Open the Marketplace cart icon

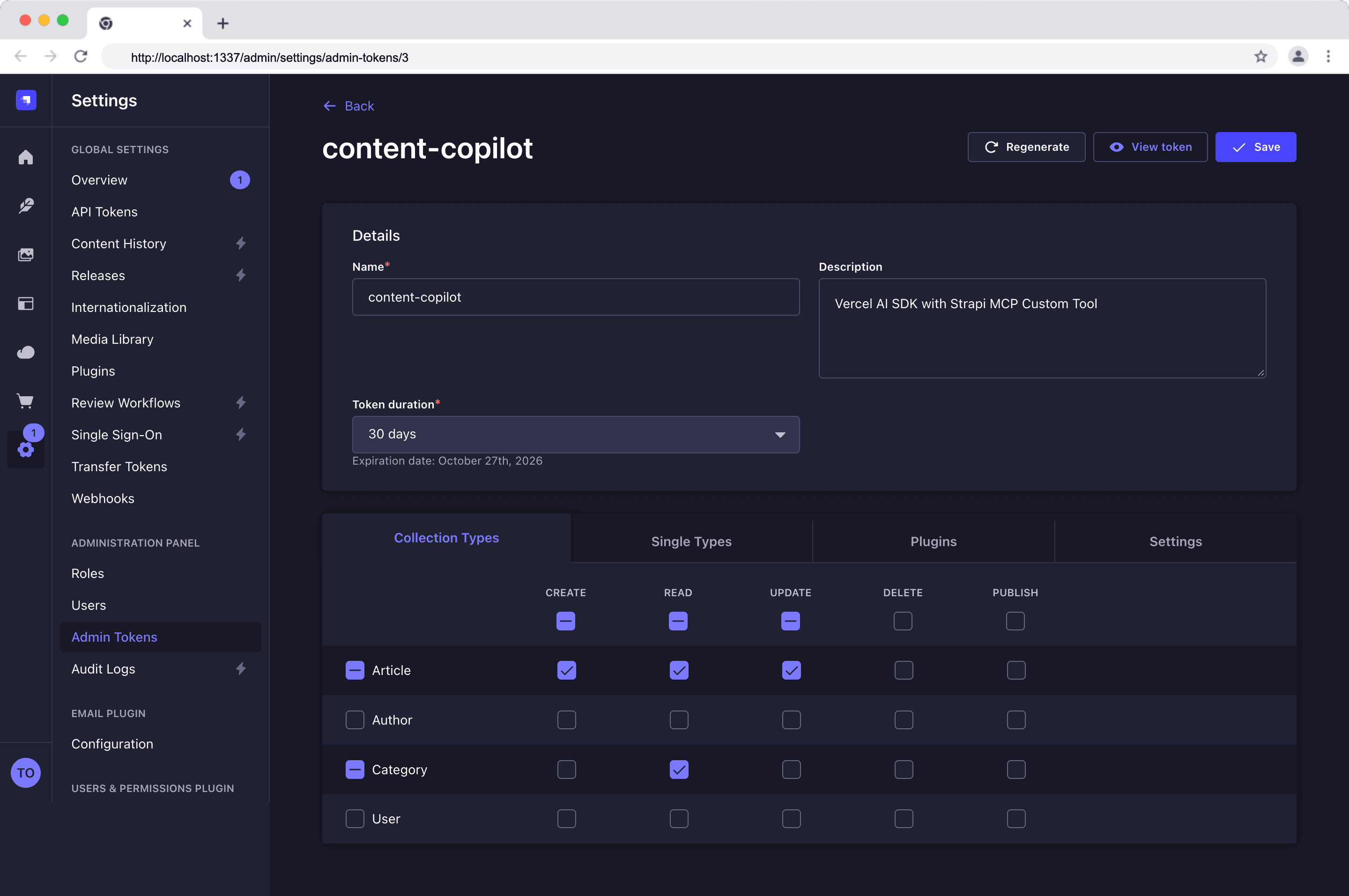pyautogui.click(x=26, y=400)
